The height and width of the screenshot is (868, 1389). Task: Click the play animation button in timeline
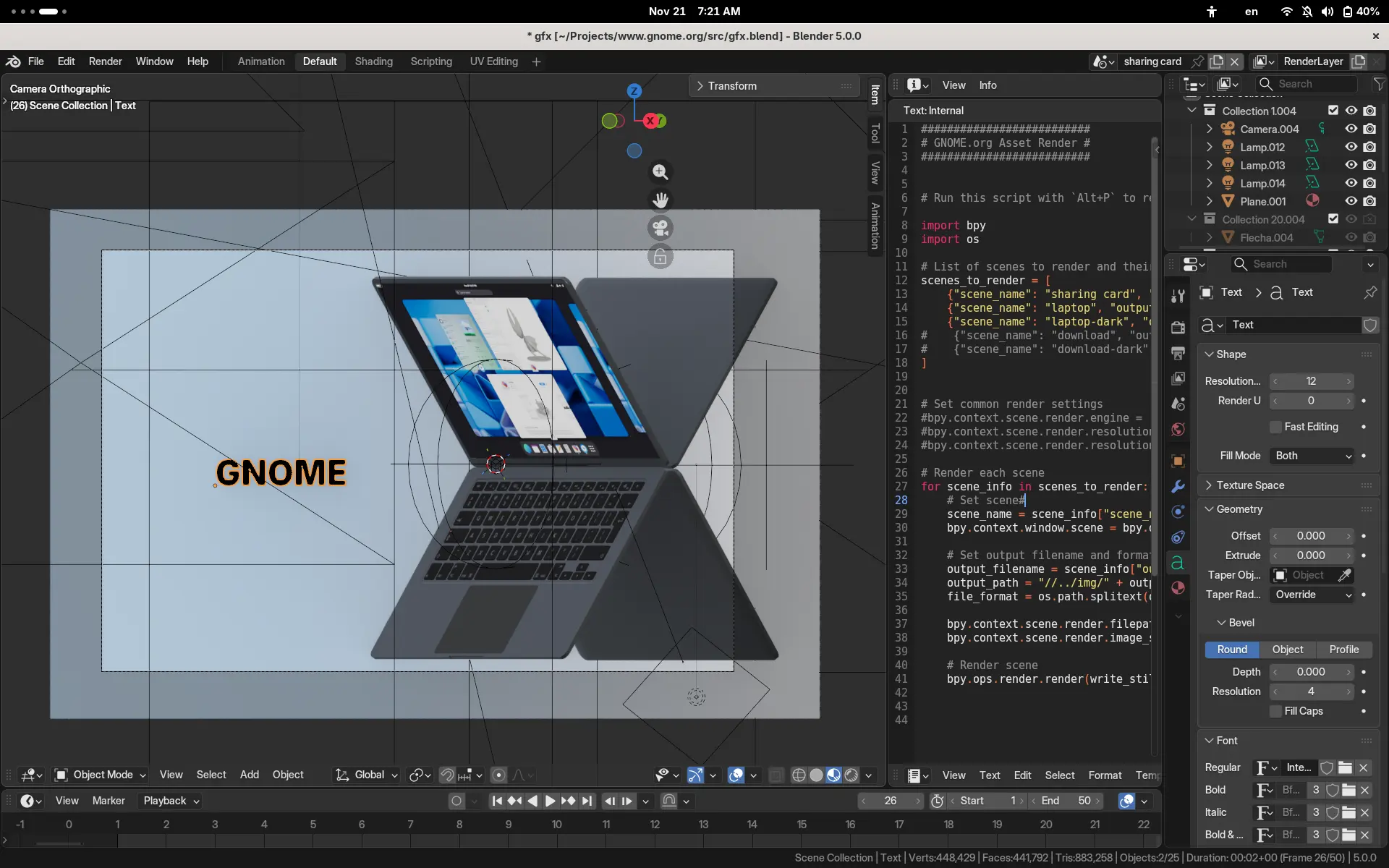[550, 801]
